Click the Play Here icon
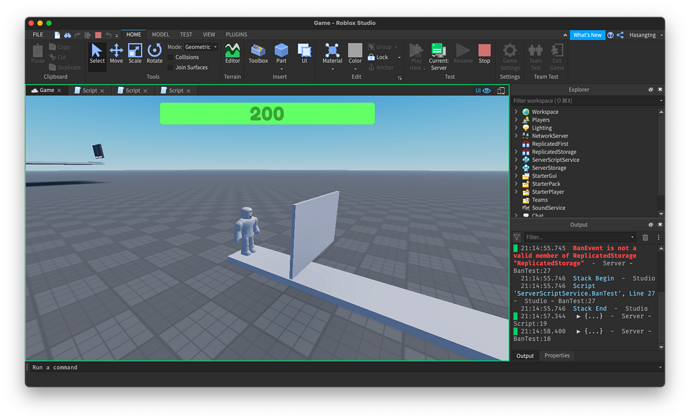The width and height of the screenshot is (690, 420). click(416, 51)
